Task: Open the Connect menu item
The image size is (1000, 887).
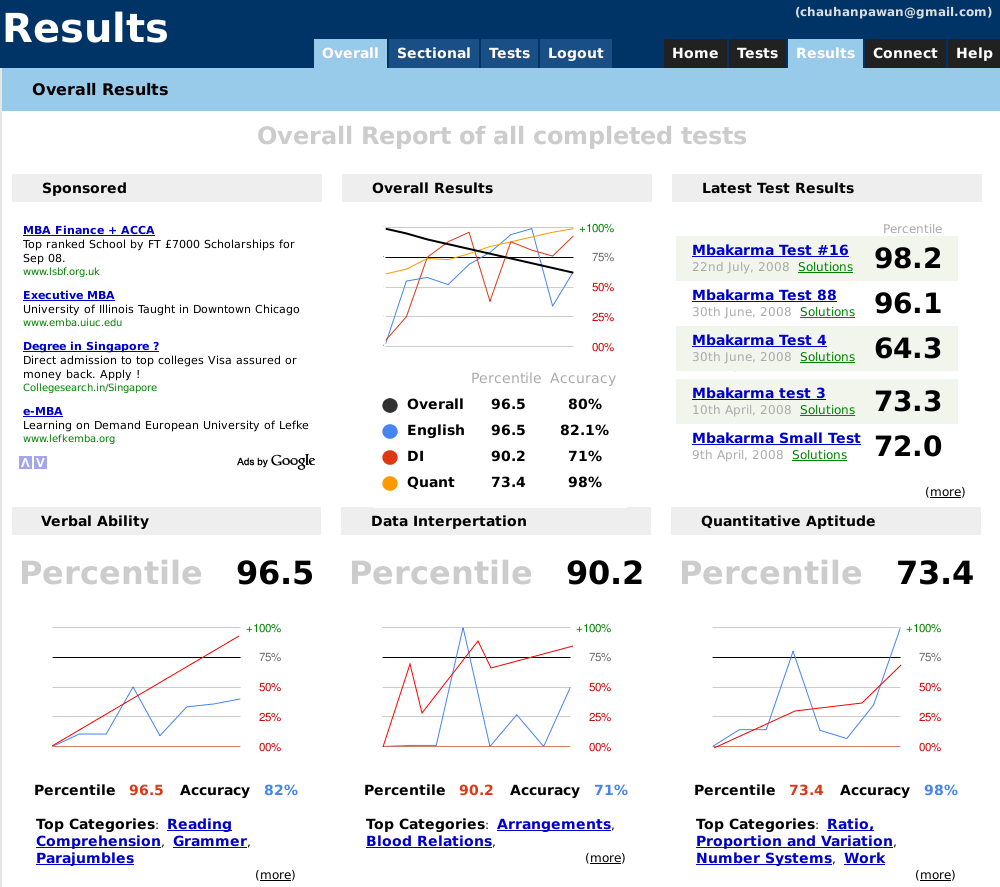Action: pyautogui.click(x=905, y=54)
